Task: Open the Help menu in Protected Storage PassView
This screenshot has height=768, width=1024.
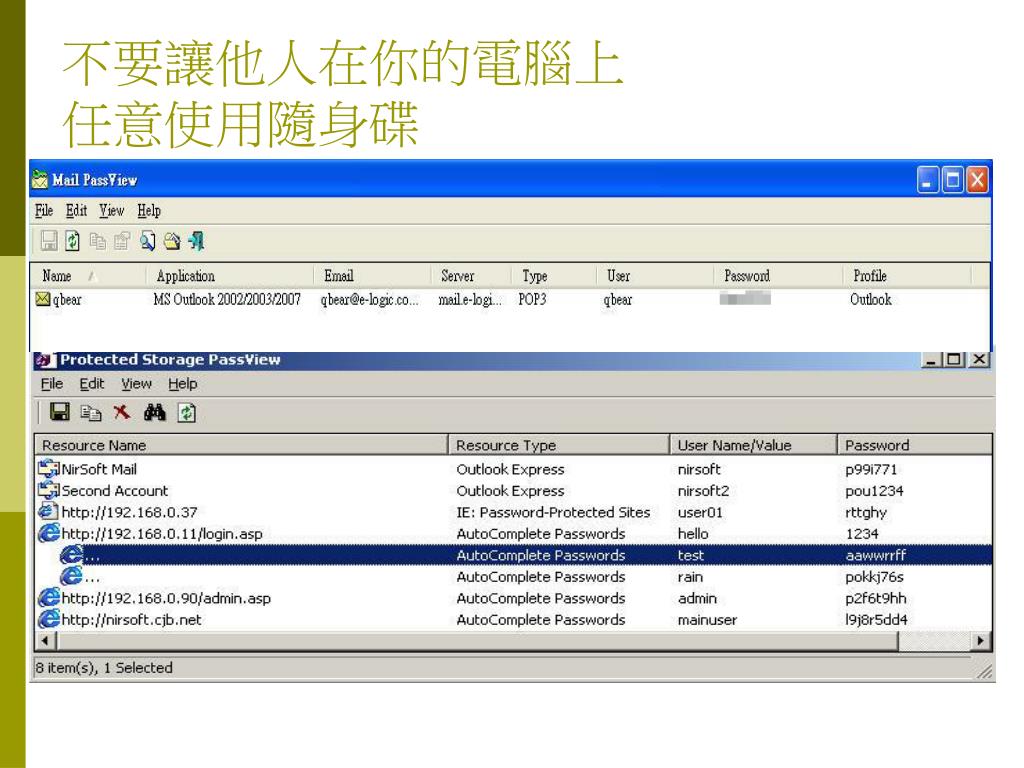Action: pyautogui.click(x=183, y=384)
